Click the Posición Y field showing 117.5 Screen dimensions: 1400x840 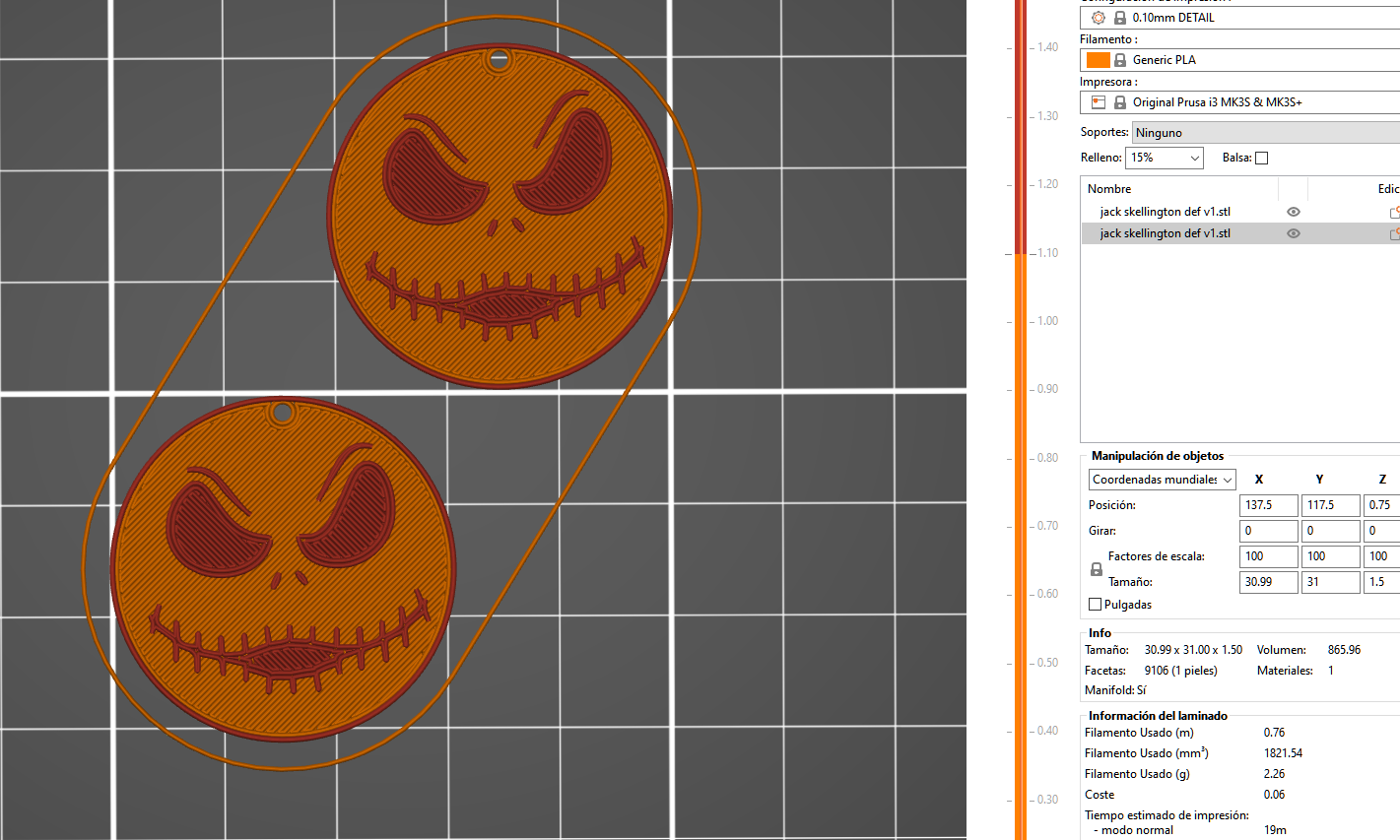(1330, 505)
